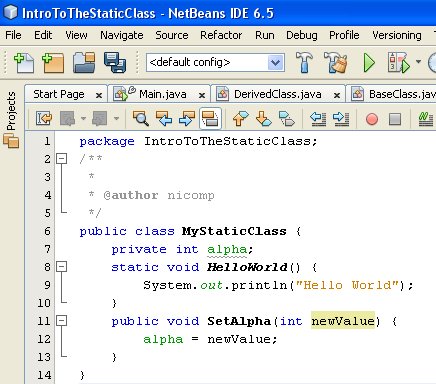Open the View menu
436x384 pixels.
click(76, 35)
